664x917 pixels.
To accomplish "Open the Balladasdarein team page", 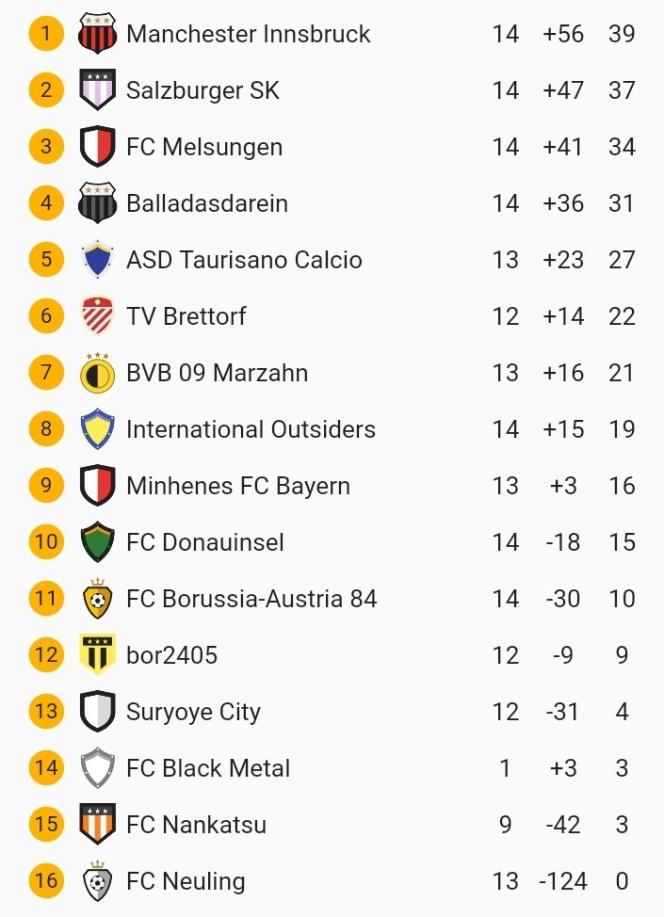I will point(207,203).
